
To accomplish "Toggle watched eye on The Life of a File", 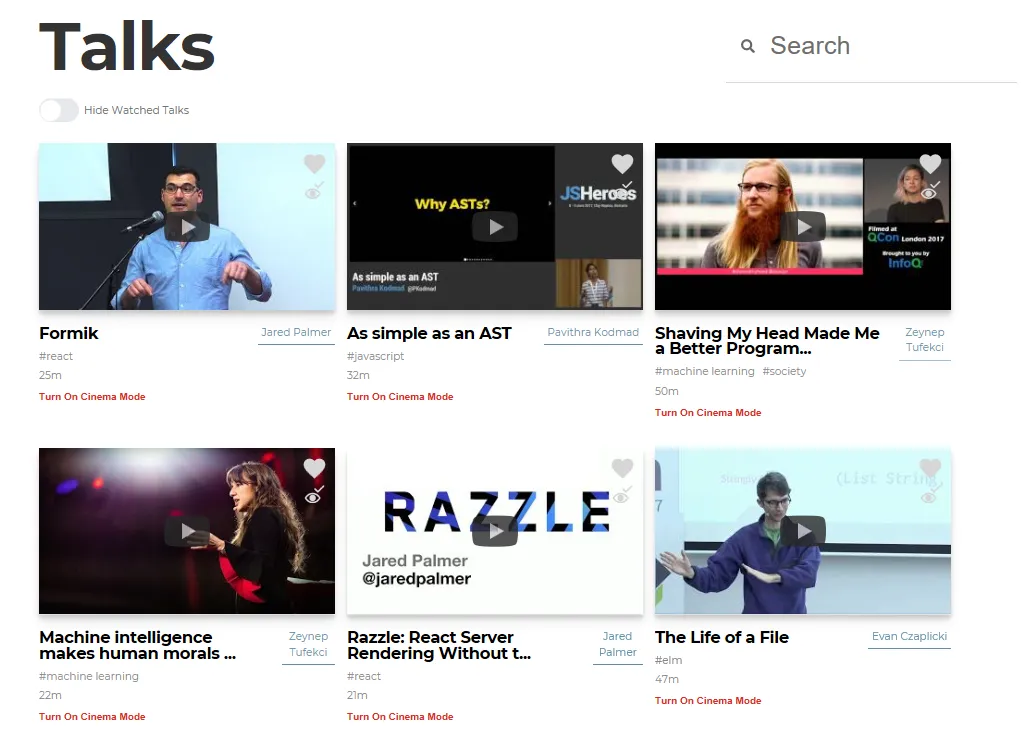I will [x=930, y=497].
